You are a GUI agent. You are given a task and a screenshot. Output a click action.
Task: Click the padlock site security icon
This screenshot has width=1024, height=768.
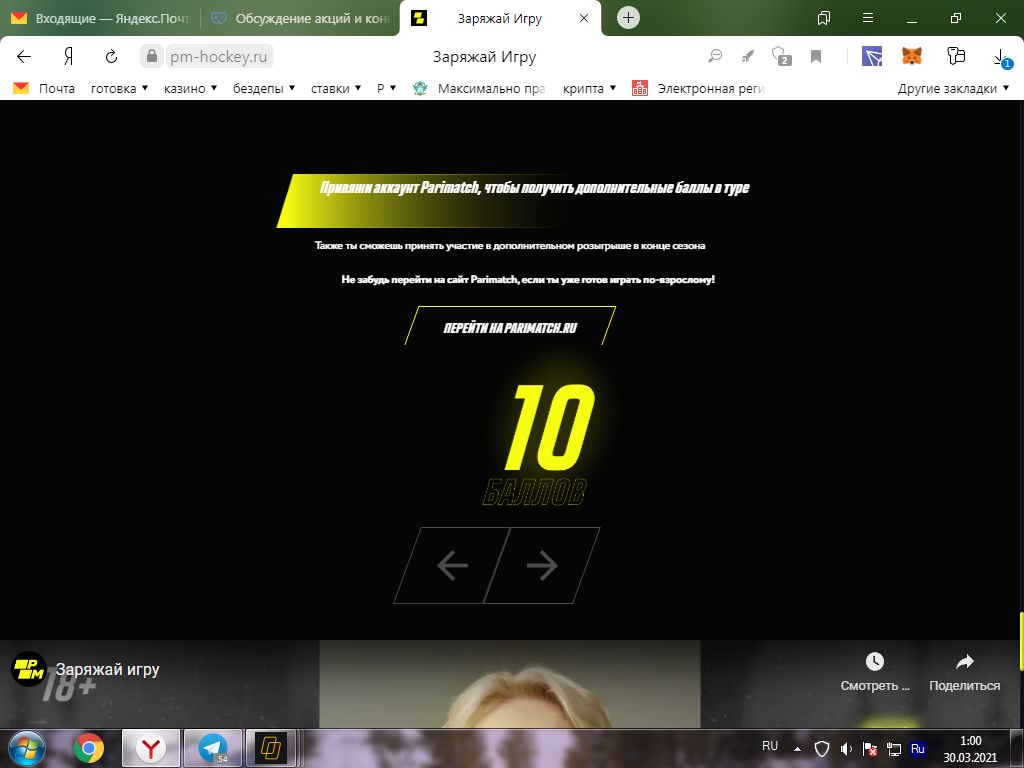pos(152,56)
